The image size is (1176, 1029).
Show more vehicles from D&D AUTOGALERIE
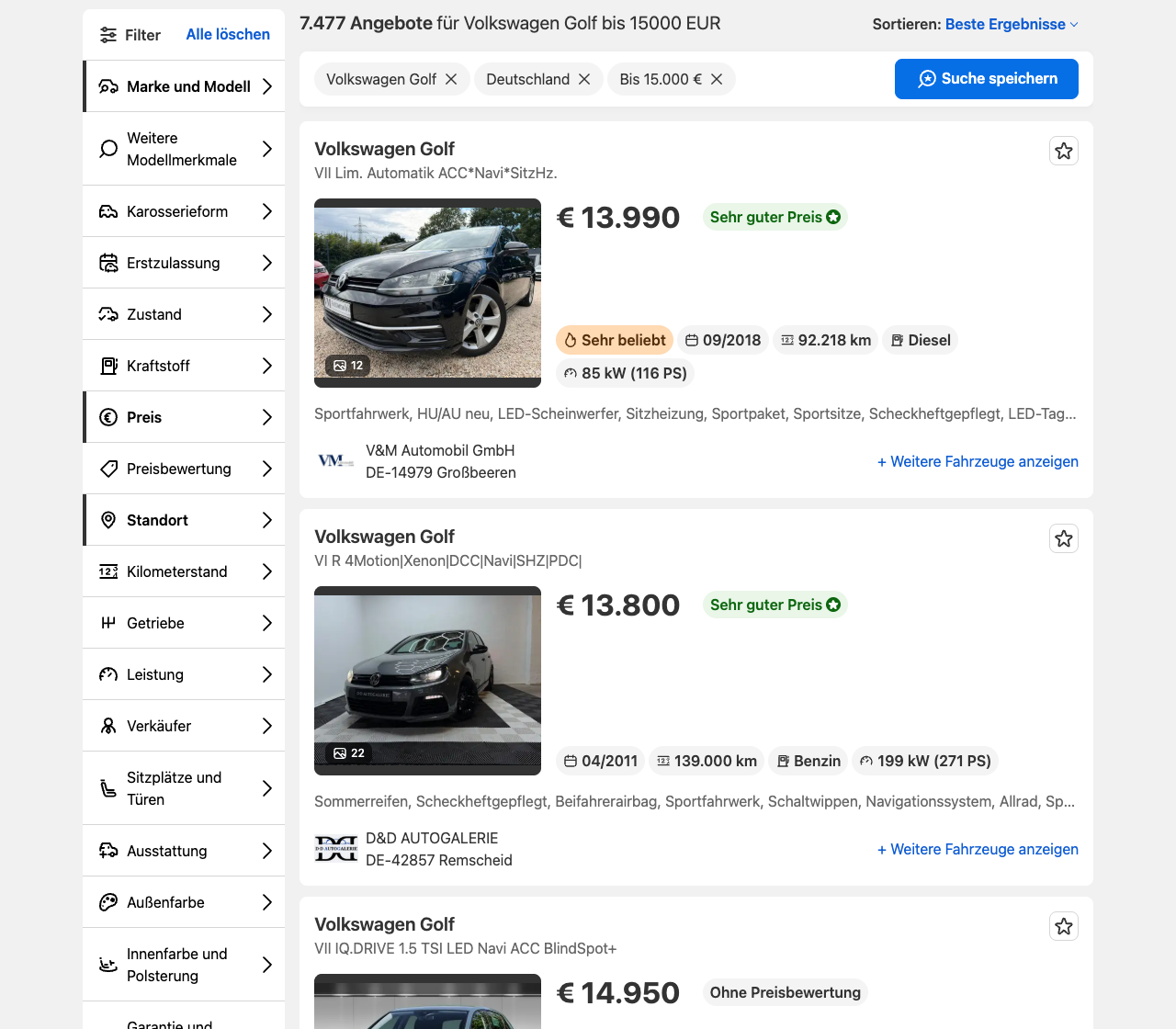coord(978,849)
